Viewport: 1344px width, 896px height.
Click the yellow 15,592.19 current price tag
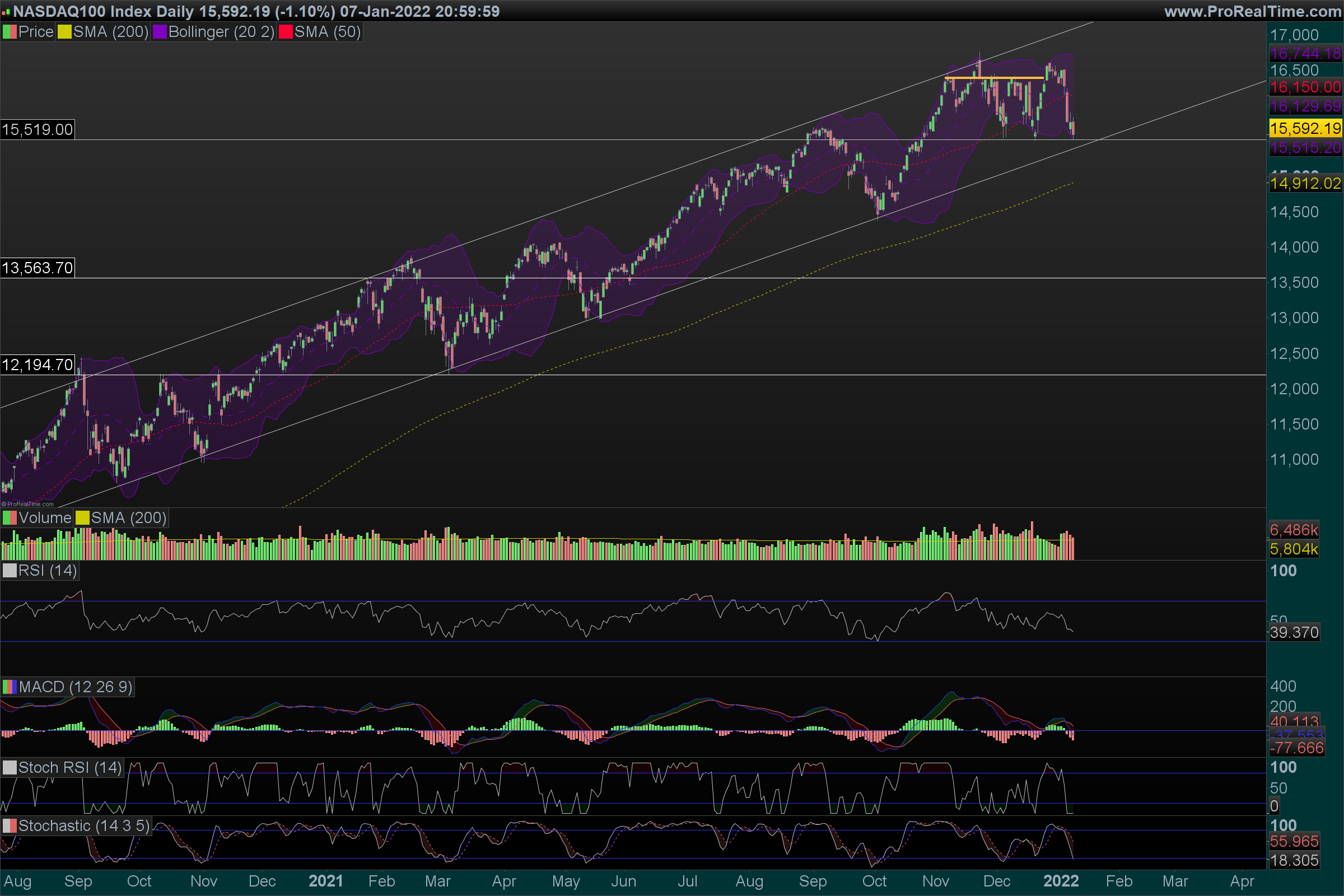coord(1305,128)
